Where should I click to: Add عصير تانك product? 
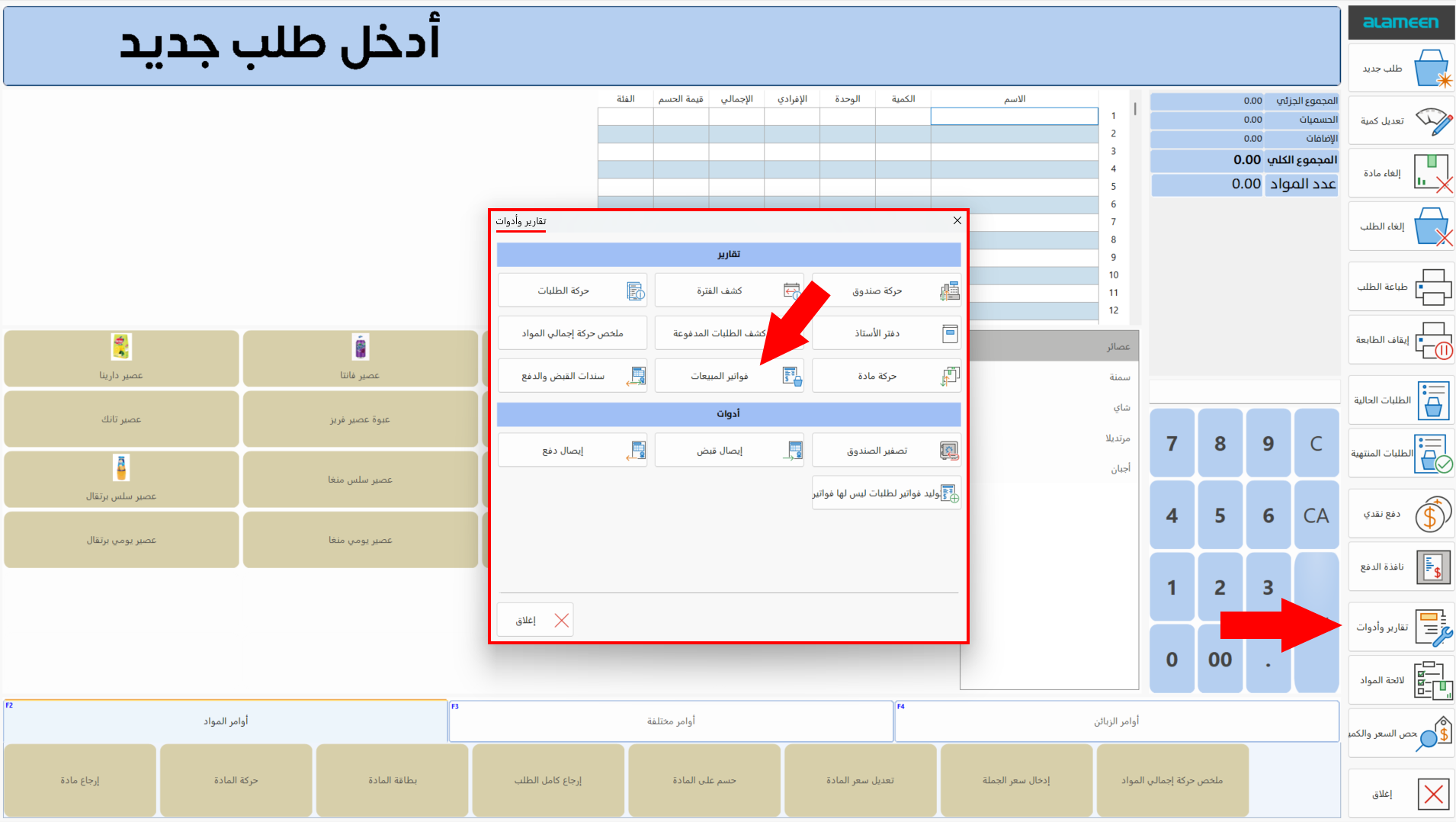pyautogui.click(x=121, y=419)
